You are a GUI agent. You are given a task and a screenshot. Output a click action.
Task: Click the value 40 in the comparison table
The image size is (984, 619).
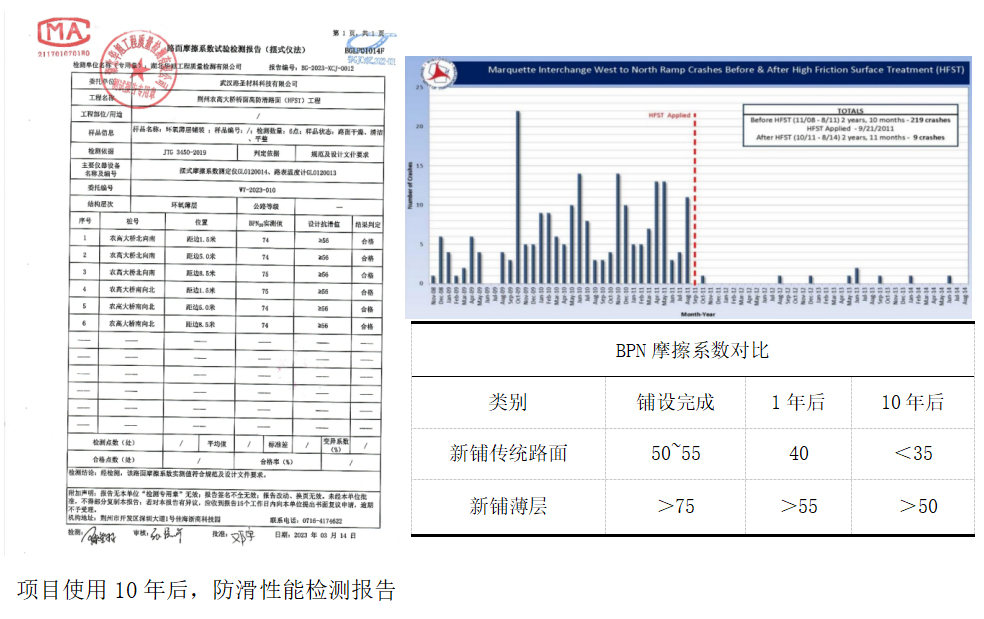pos(798,453)
